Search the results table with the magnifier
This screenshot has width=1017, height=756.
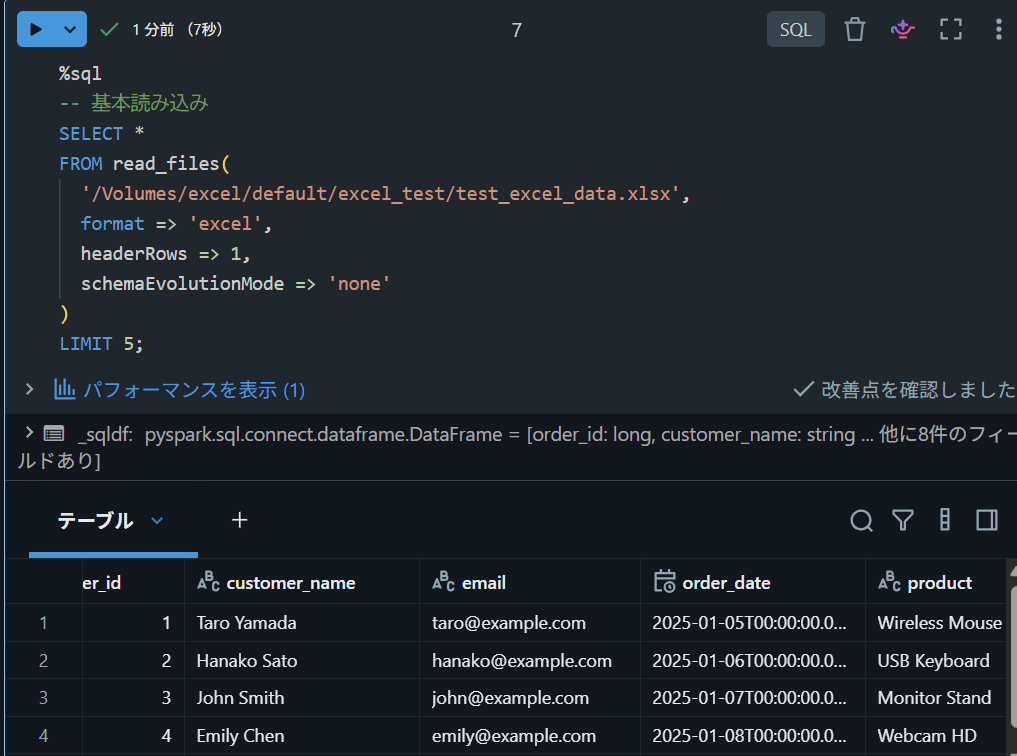pyautogui.click(x=861, y=520)
